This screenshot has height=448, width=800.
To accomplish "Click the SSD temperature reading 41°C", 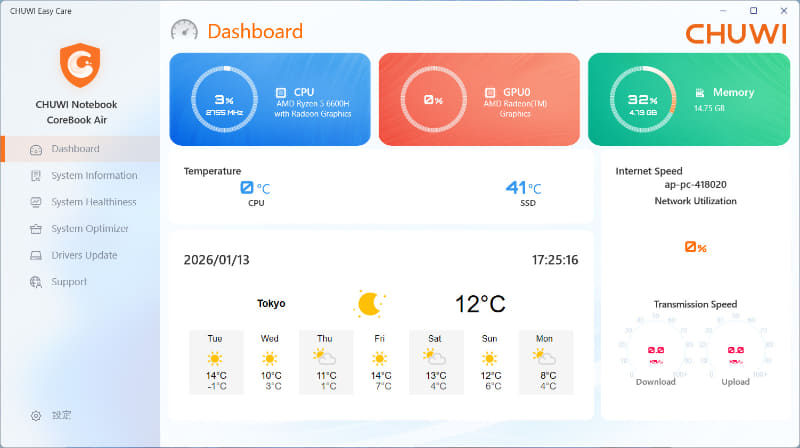I will click(523, 188).
